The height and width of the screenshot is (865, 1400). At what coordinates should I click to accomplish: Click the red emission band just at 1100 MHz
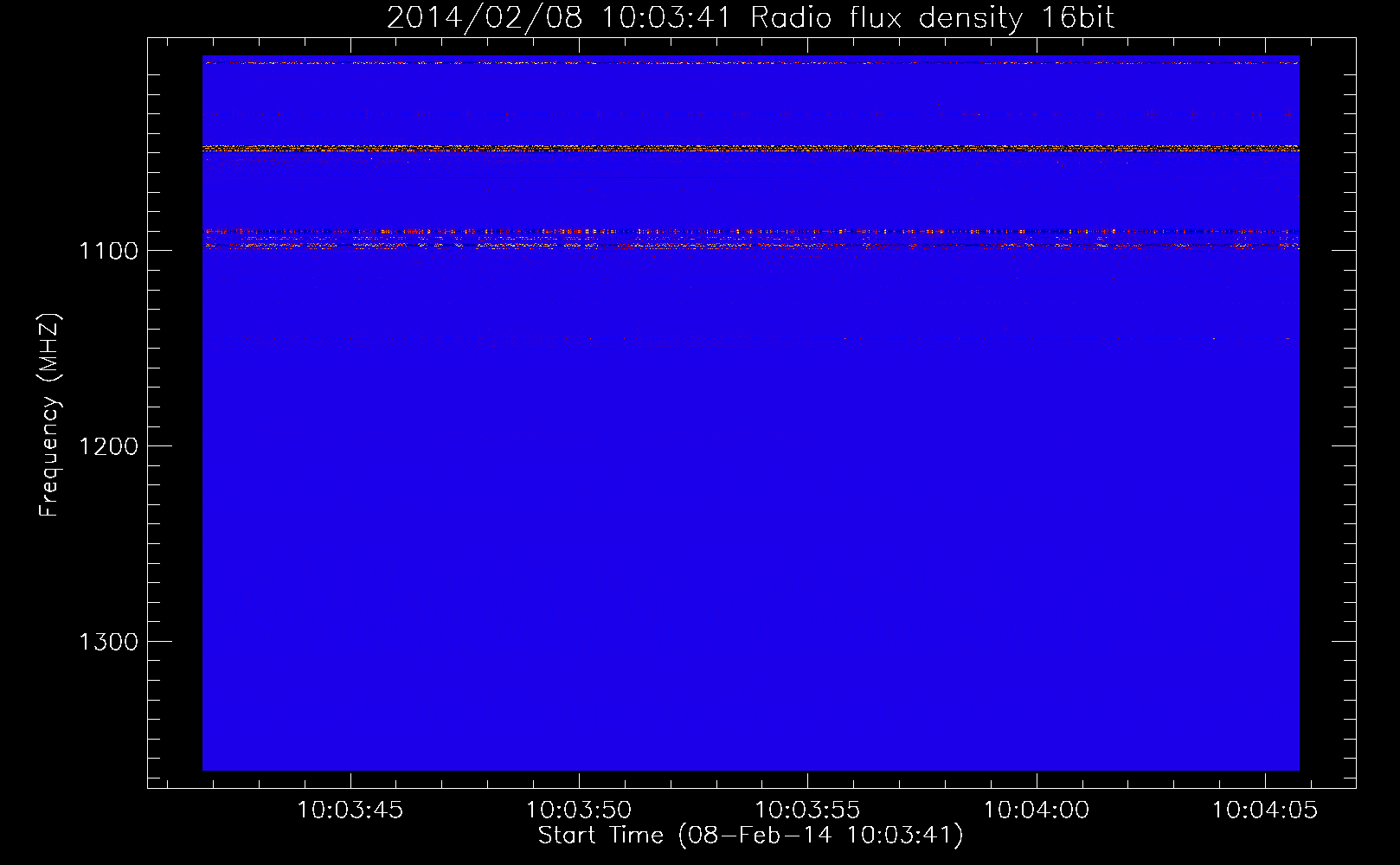(749, 246)
